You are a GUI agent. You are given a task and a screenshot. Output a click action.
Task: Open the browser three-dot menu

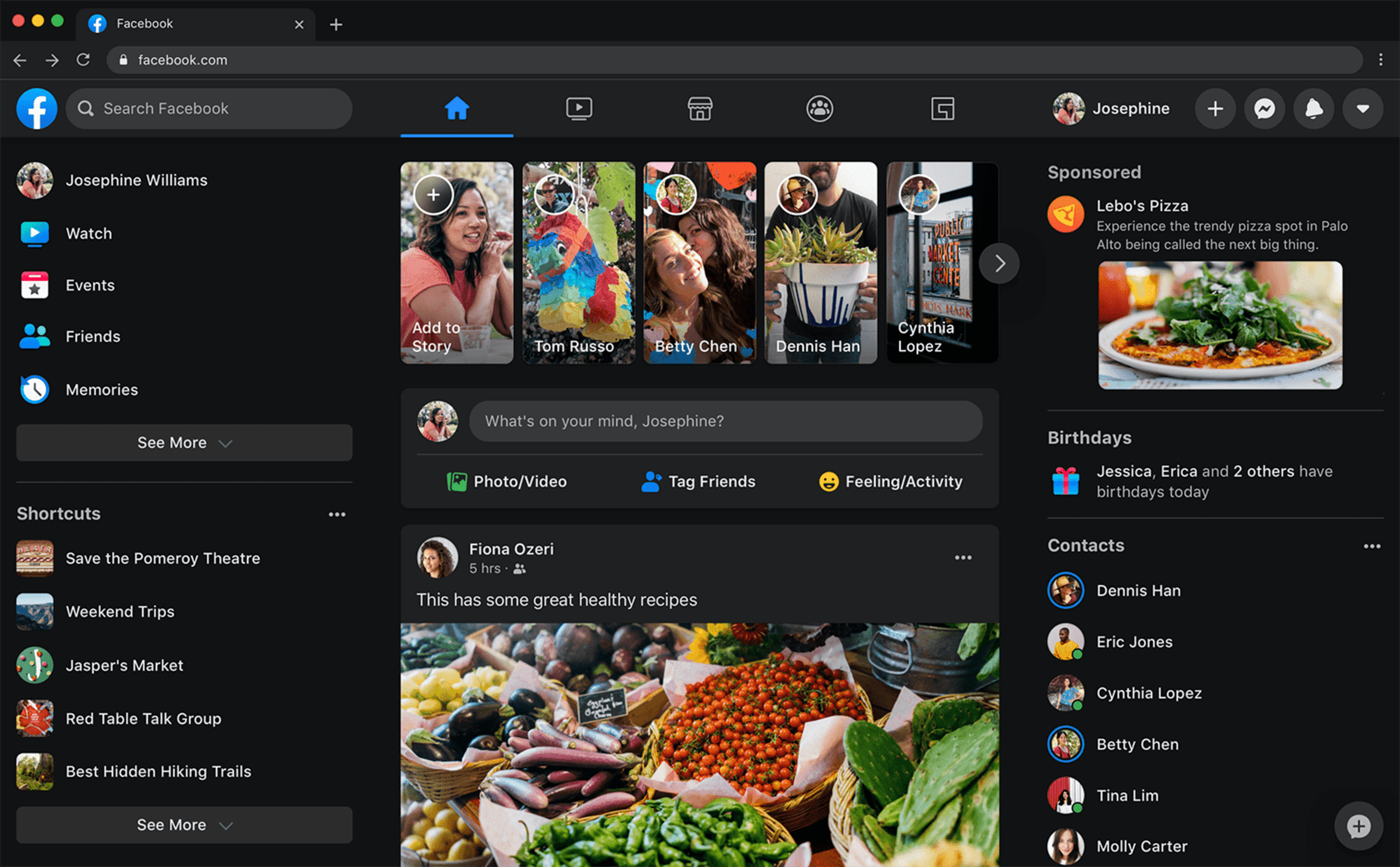1381,59
